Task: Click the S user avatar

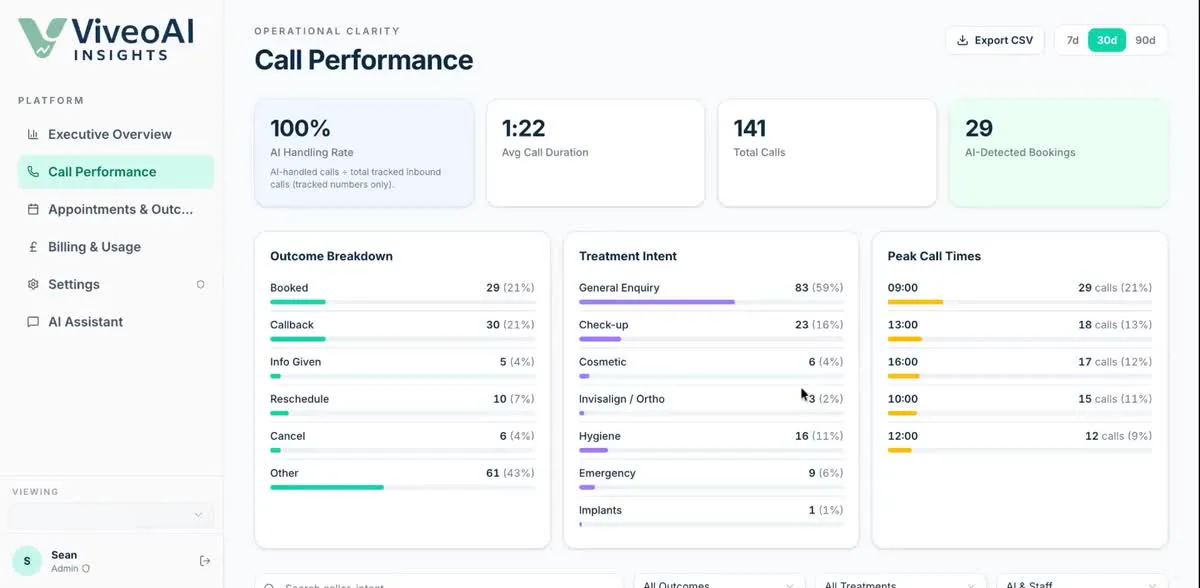Action: pos(27,561)
